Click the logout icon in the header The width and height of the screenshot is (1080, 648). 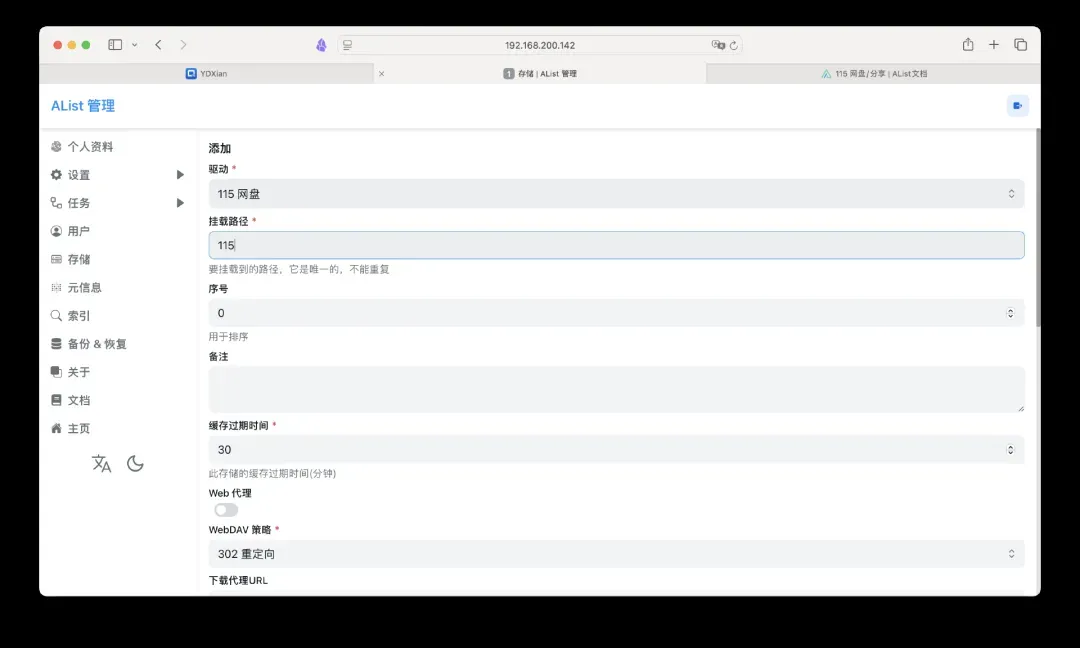1017,106
